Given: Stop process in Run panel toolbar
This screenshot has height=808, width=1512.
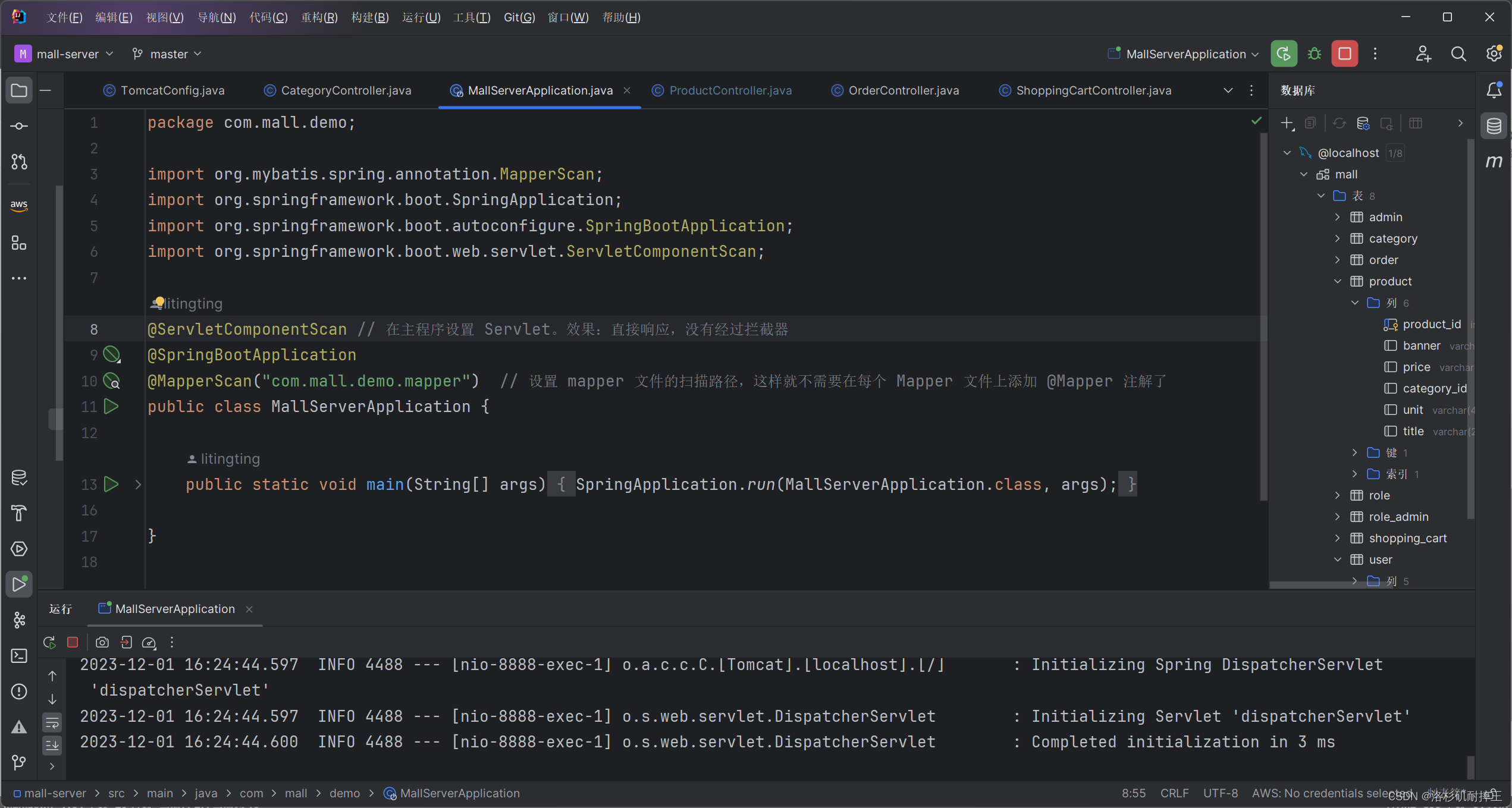Looking at the screenshot, I should tap(73, 642).
